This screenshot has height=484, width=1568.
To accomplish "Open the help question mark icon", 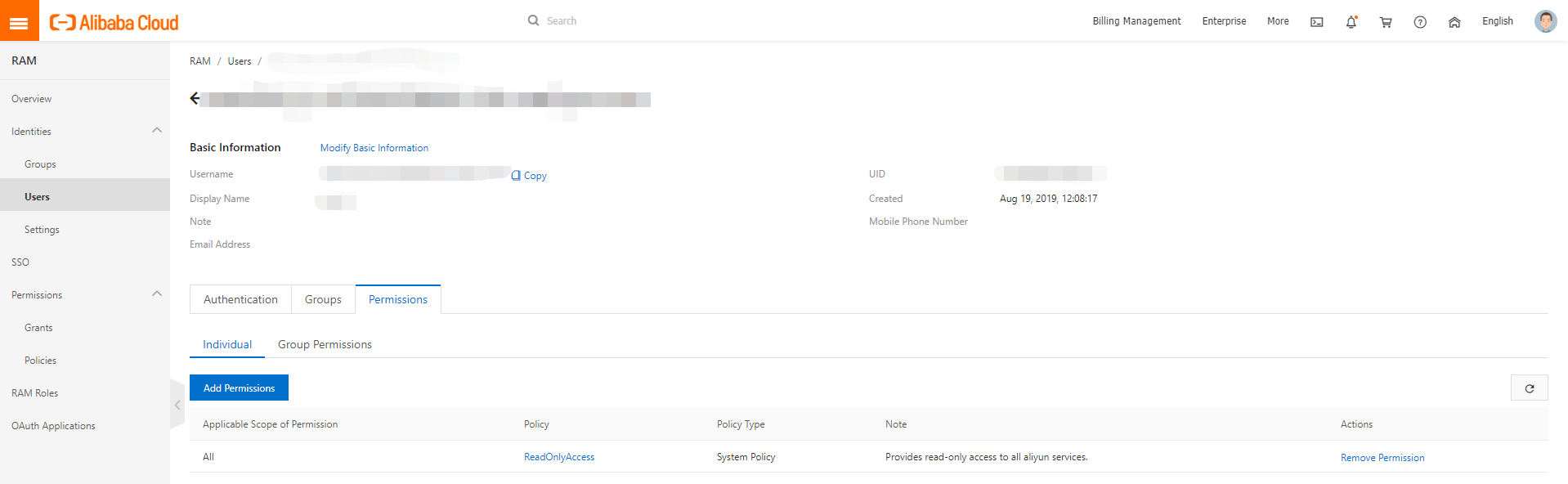I will coord(1420,22).
